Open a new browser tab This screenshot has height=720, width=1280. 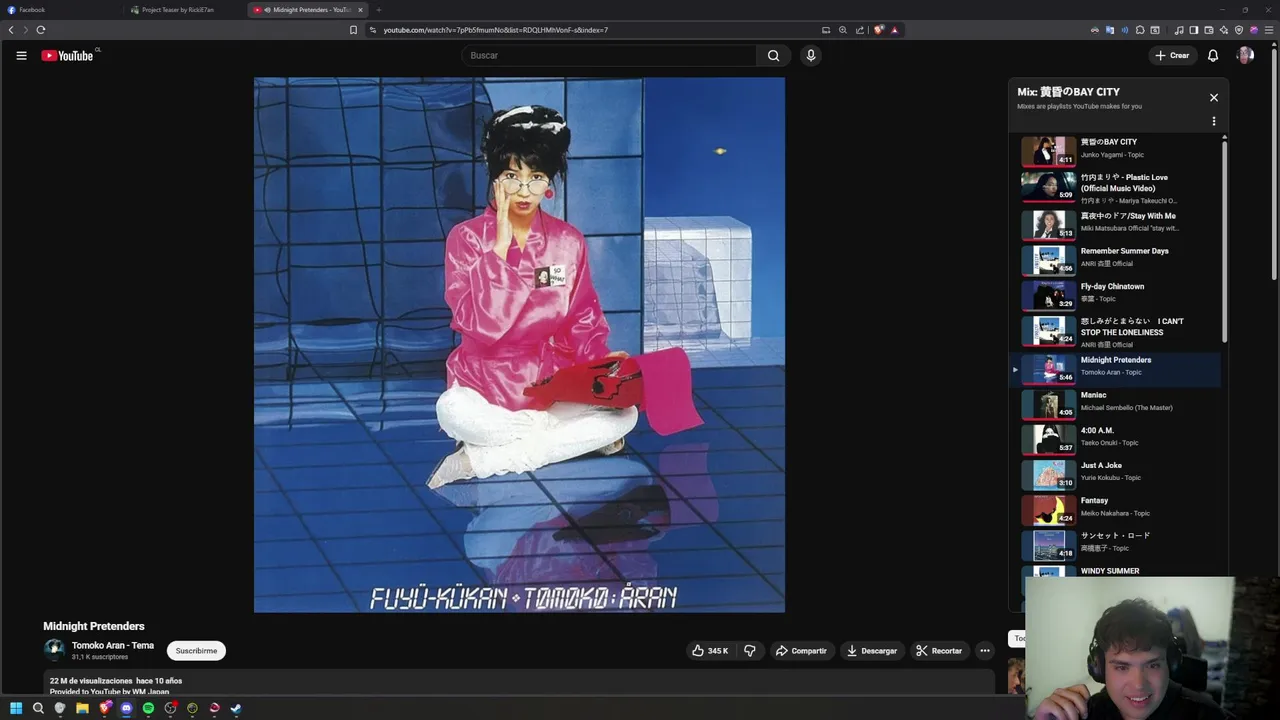point(378,10)
